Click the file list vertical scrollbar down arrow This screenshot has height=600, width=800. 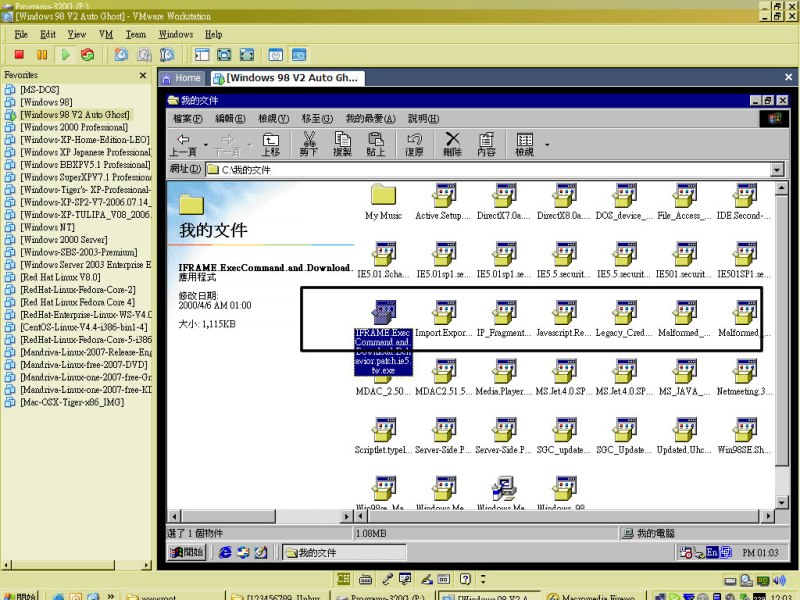(x=782, y=503)
